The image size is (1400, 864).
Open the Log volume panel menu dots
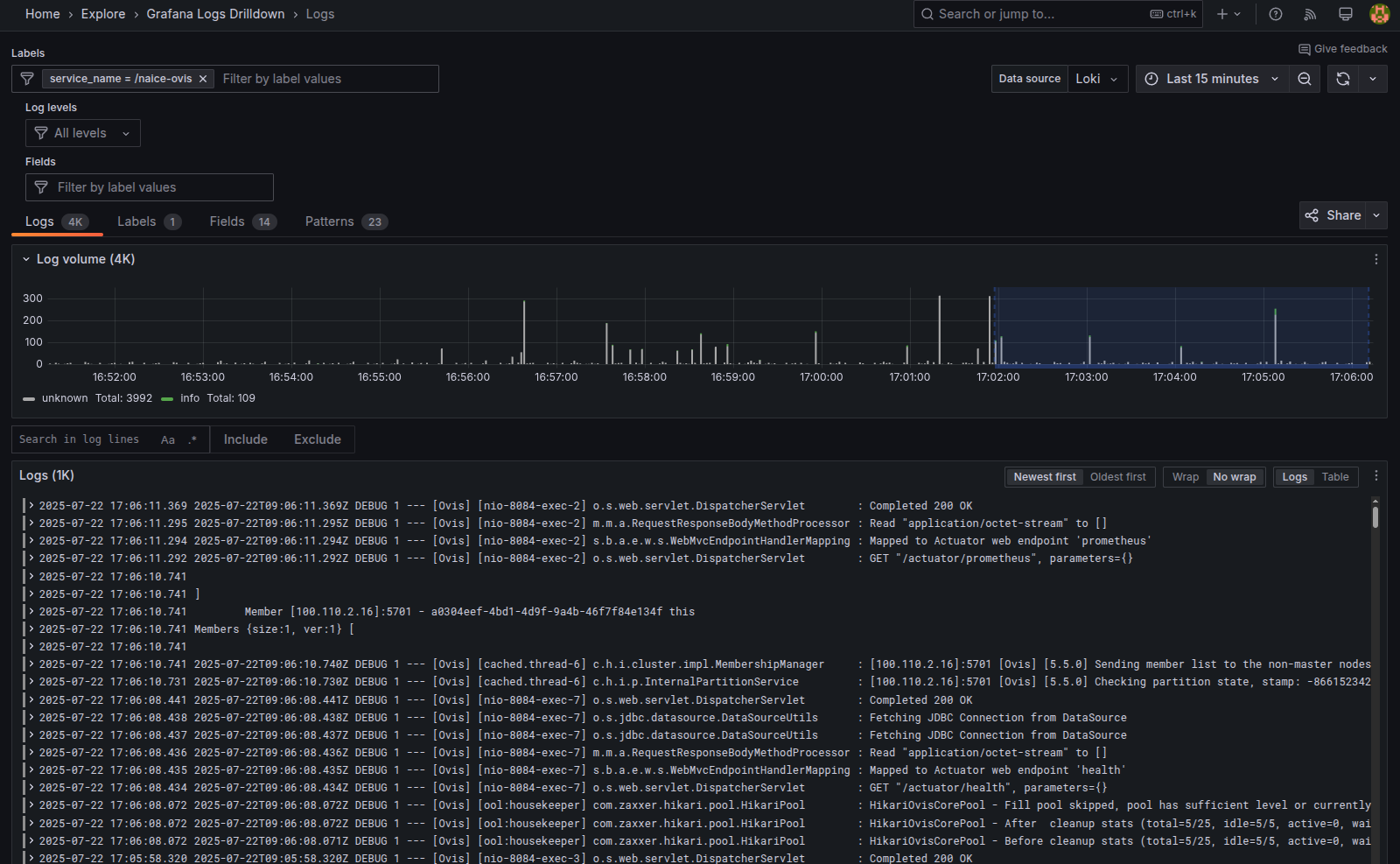pyautogui.click(x=1375, y=259)
